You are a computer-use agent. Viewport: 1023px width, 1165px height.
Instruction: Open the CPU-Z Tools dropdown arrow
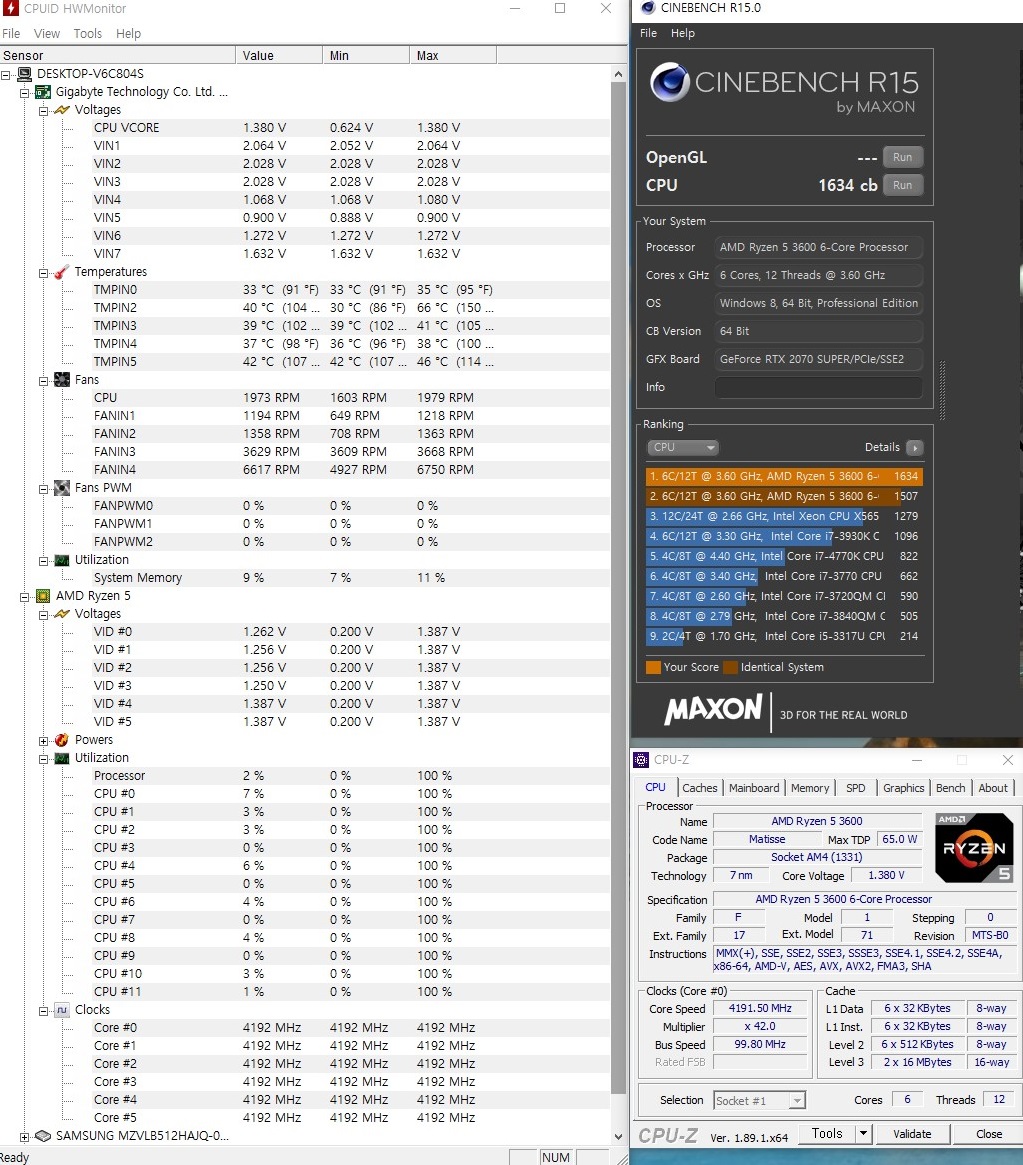click(x=863, y=1134)
